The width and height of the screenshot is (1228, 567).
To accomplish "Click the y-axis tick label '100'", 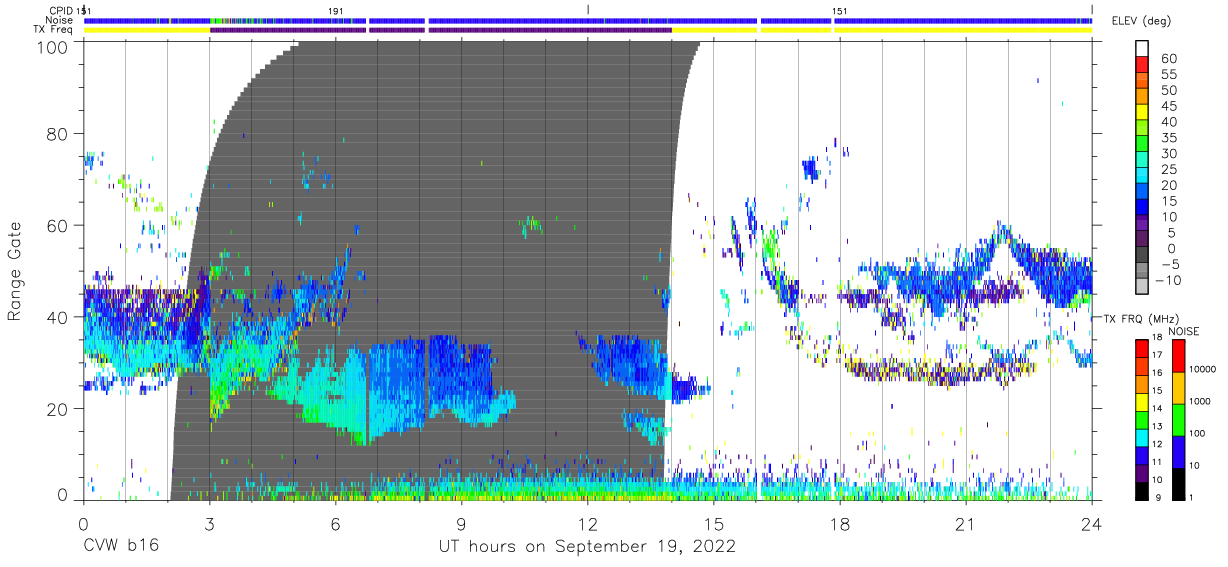I will [x=54, y=47].
